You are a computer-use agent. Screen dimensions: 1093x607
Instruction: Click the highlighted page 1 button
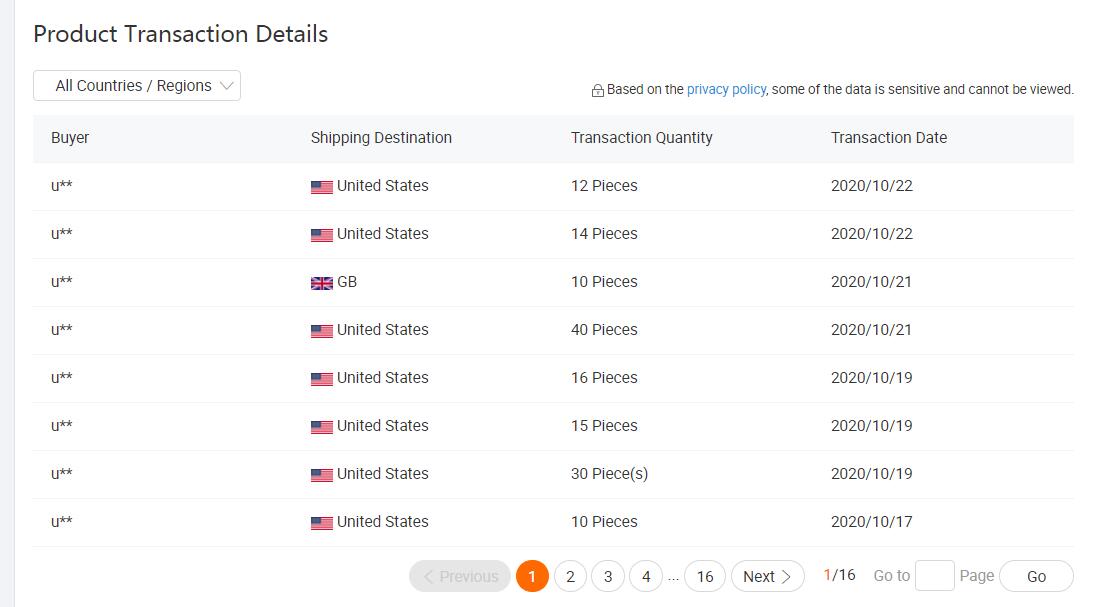pos(532,576)
